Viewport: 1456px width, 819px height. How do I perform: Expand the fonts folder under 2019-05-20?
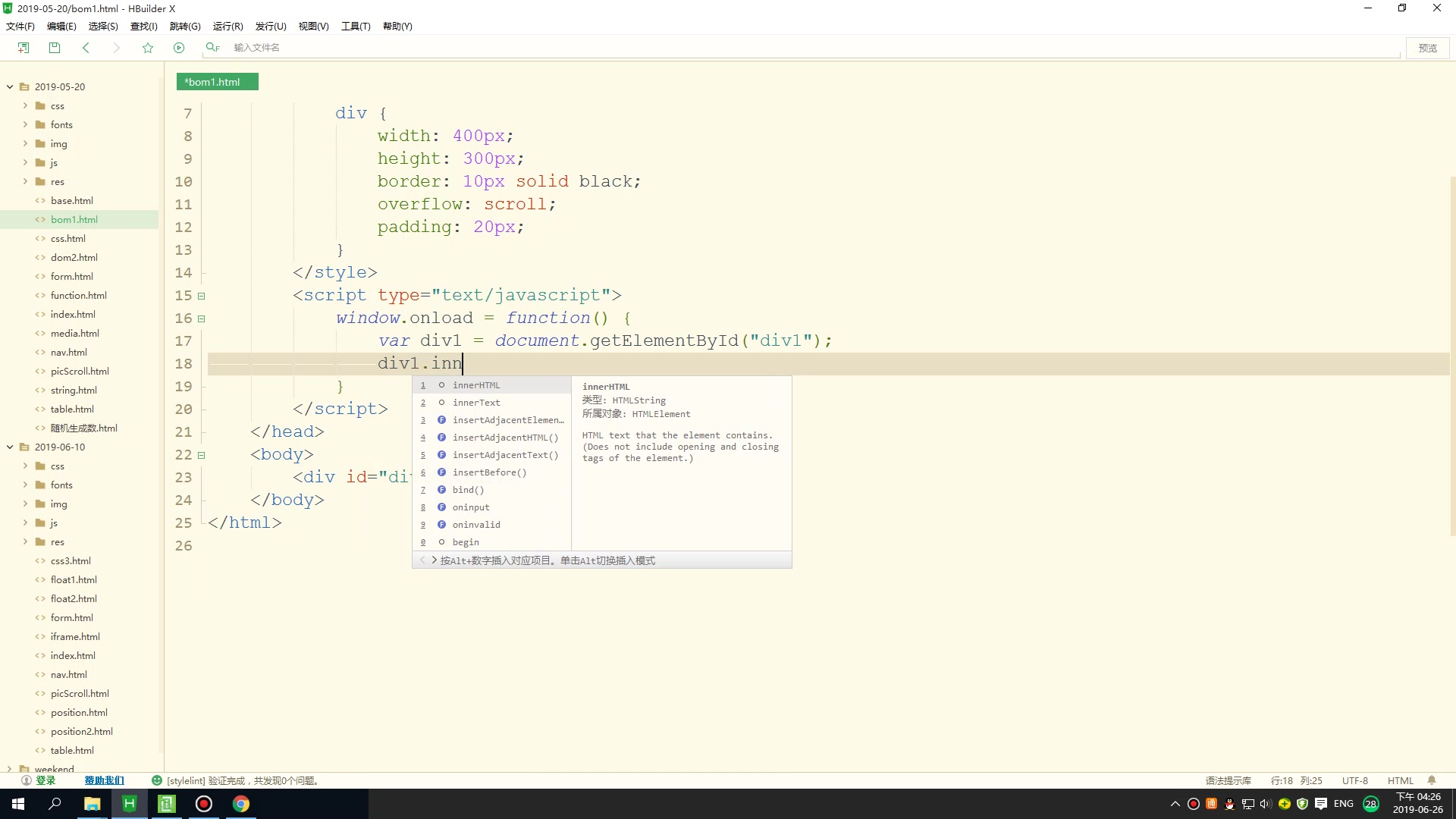pyautogui.click(x=25, y=124)
